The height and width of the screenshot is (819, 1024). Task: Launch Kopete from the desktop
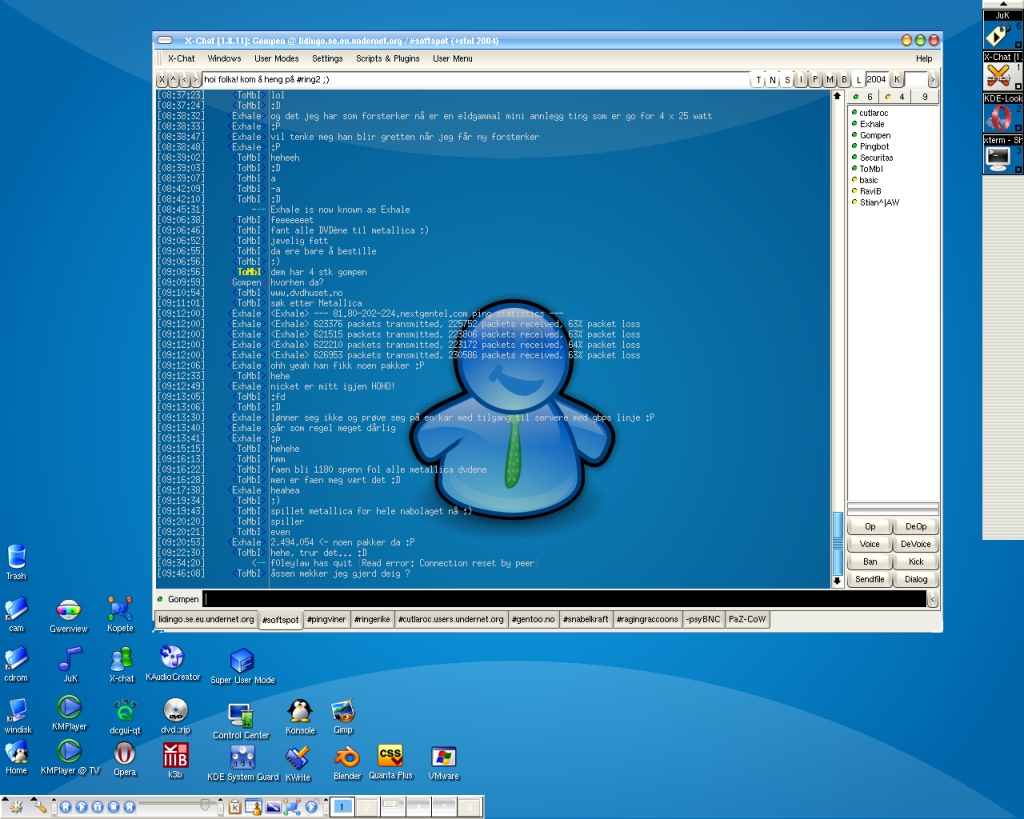120,615
